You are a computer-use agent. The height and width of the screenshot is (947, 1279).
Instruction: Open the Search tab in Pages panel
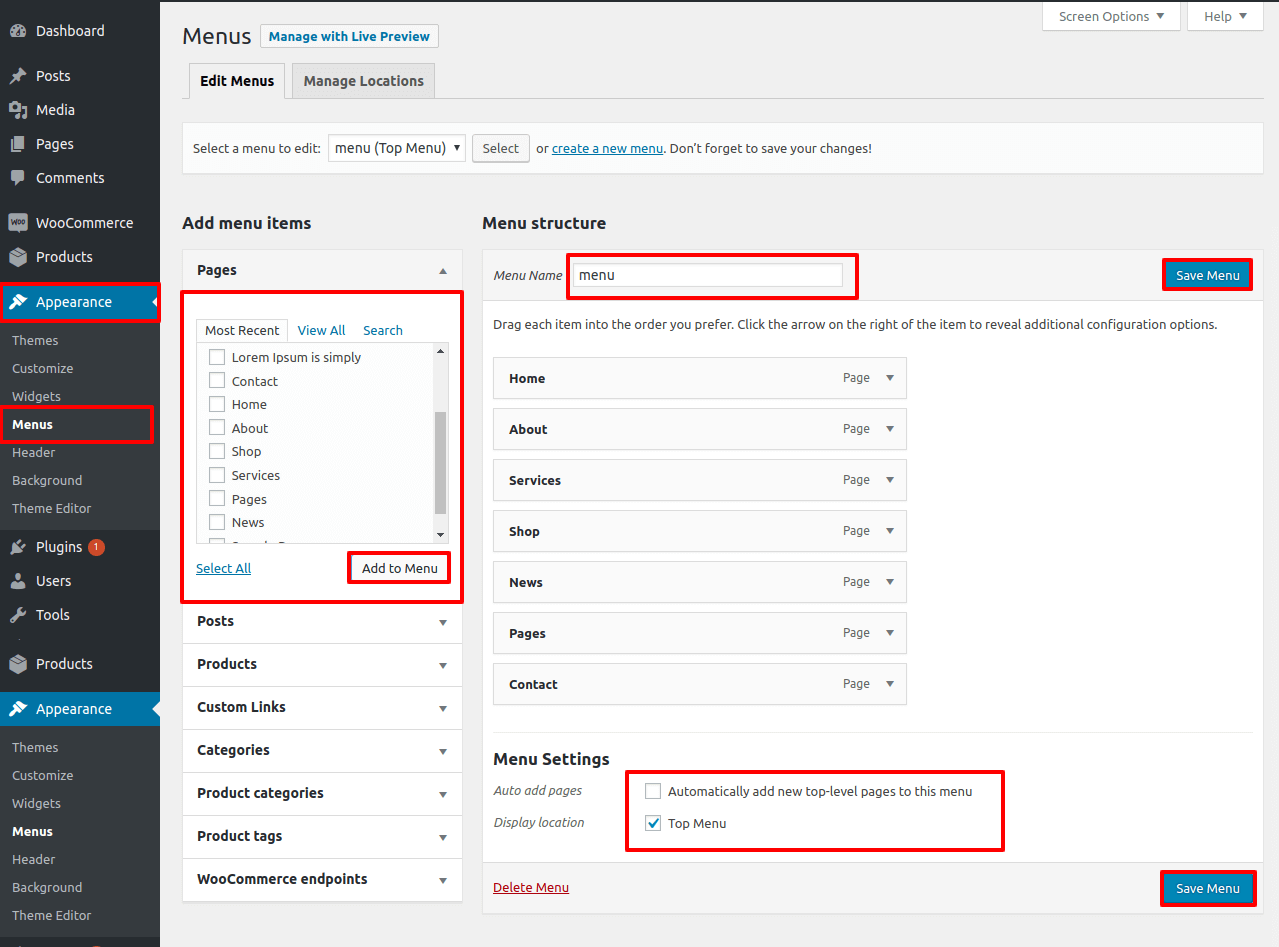[x=382, y=330]
